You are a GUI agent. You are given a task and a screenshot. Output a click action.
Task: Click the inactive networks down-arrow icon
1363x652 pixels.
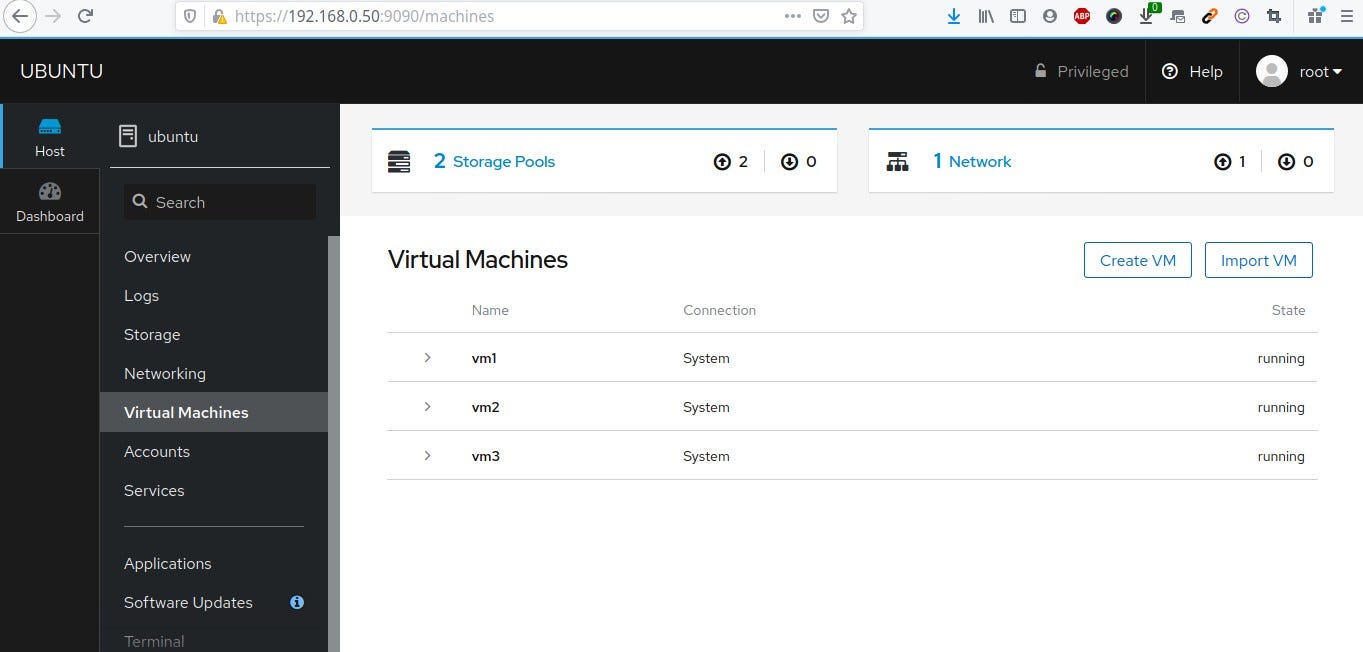coord(1286,161)
